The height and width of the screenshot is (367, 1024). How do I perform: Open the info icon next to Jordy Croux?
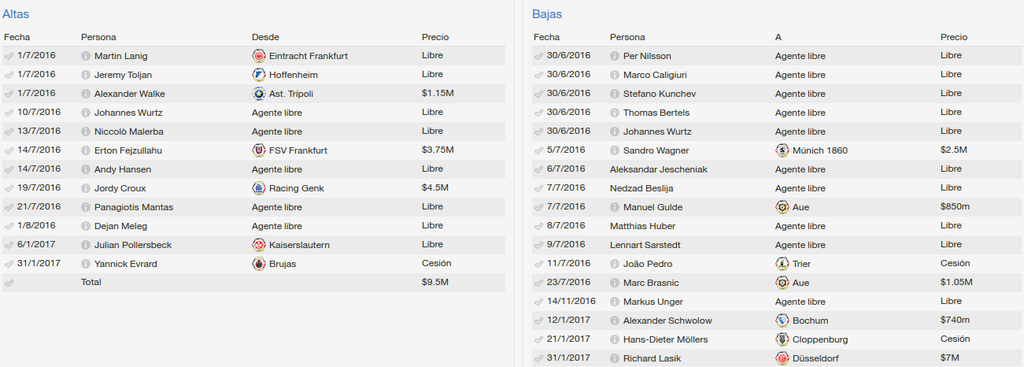pyautogui.click(x=86, y=189)
